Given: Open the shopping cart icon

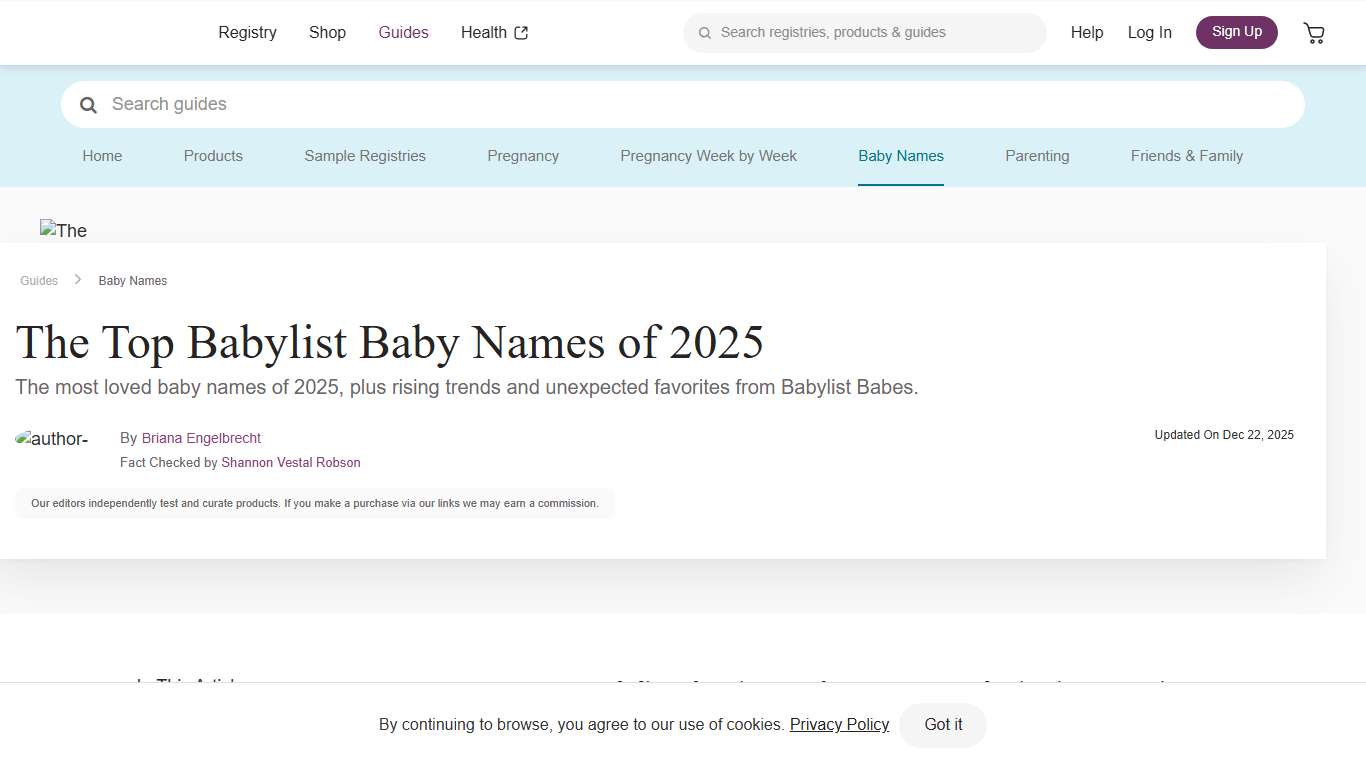Looking at the screenshot, I should [1313, 32].
